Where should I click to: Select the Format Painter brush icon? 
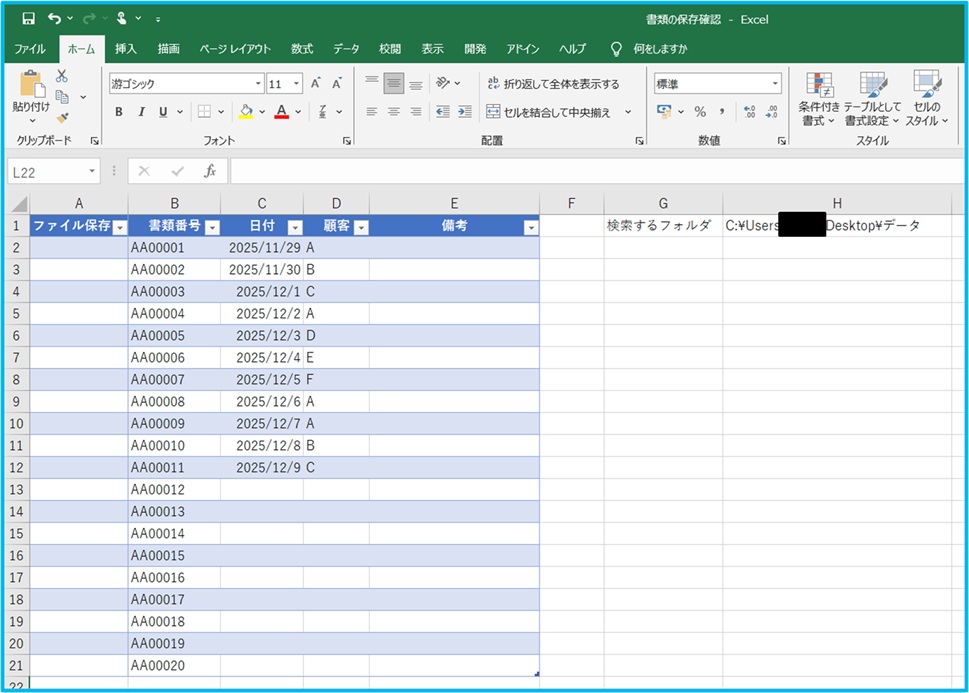tap(62, 118)
